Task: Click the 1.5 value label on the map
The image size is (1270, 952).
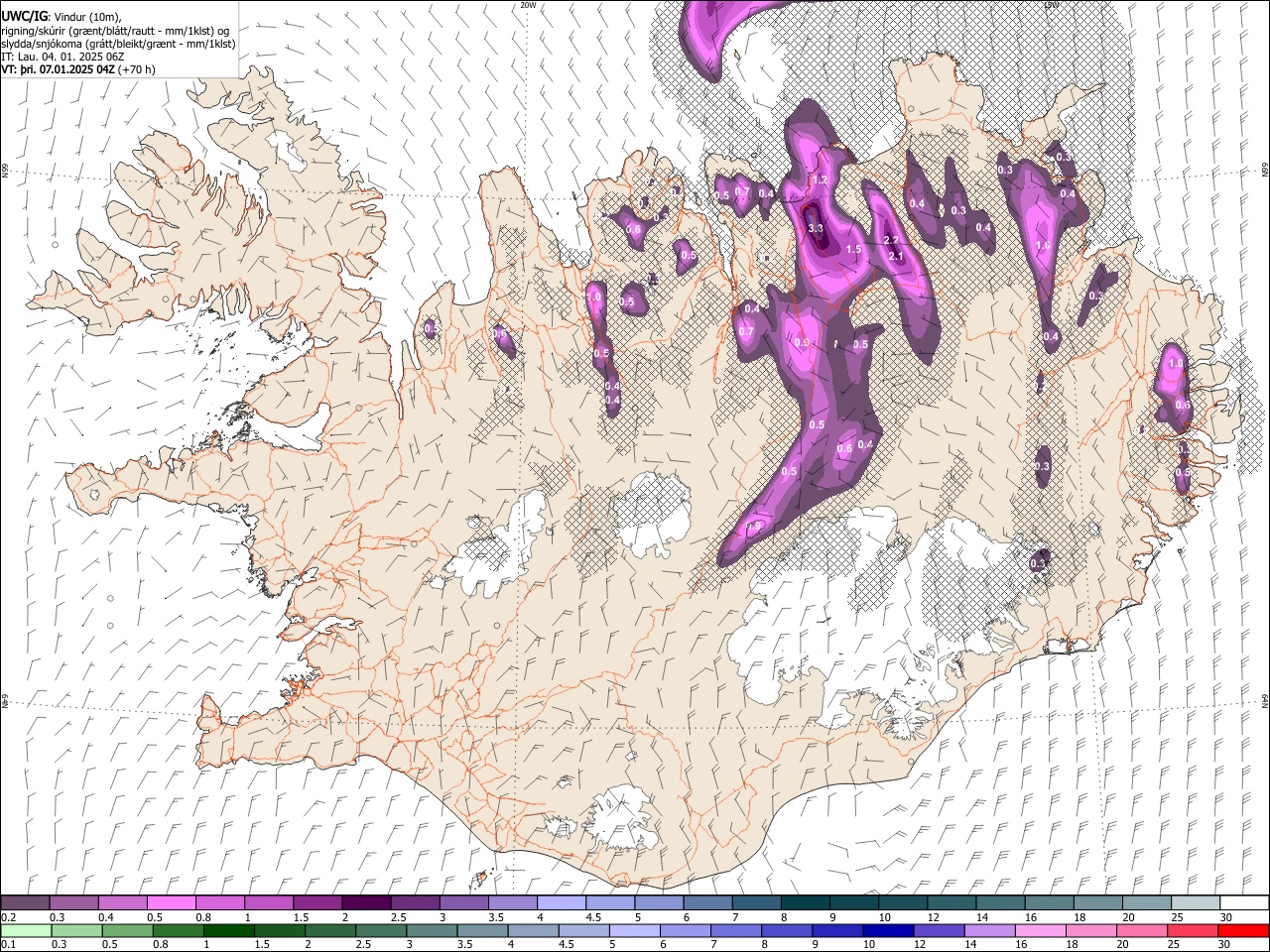Action: point(854,250)
